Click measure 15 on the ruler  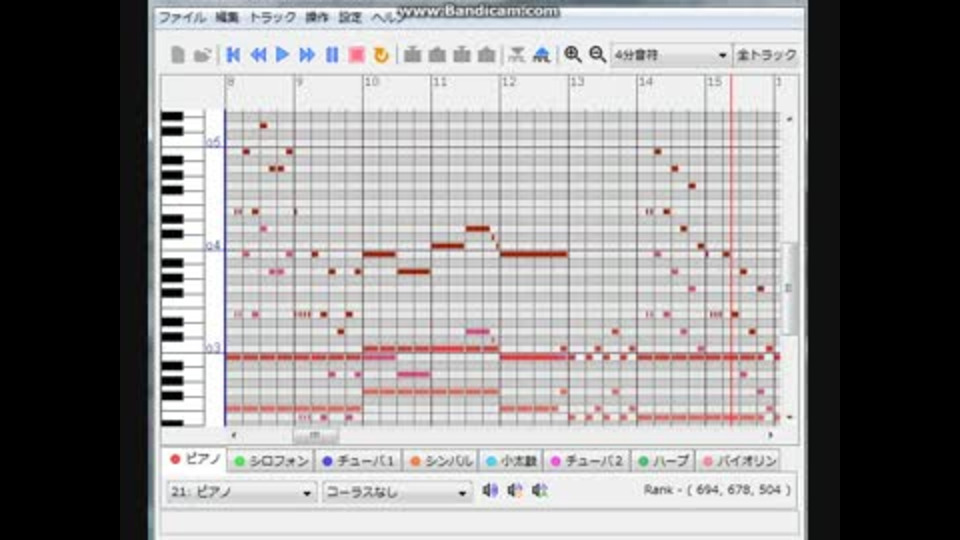point(714,82)
